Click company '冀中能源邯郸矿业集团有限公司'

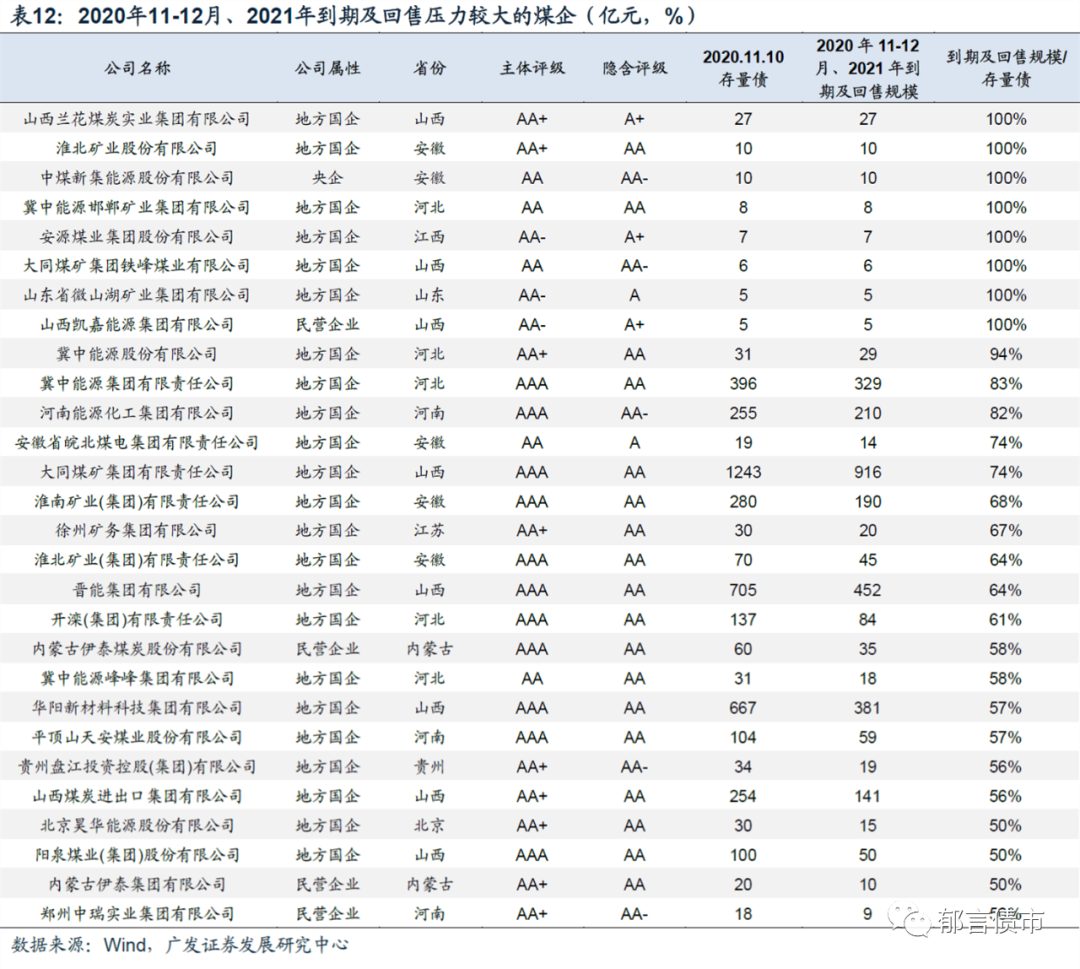(x=137, y=207)
